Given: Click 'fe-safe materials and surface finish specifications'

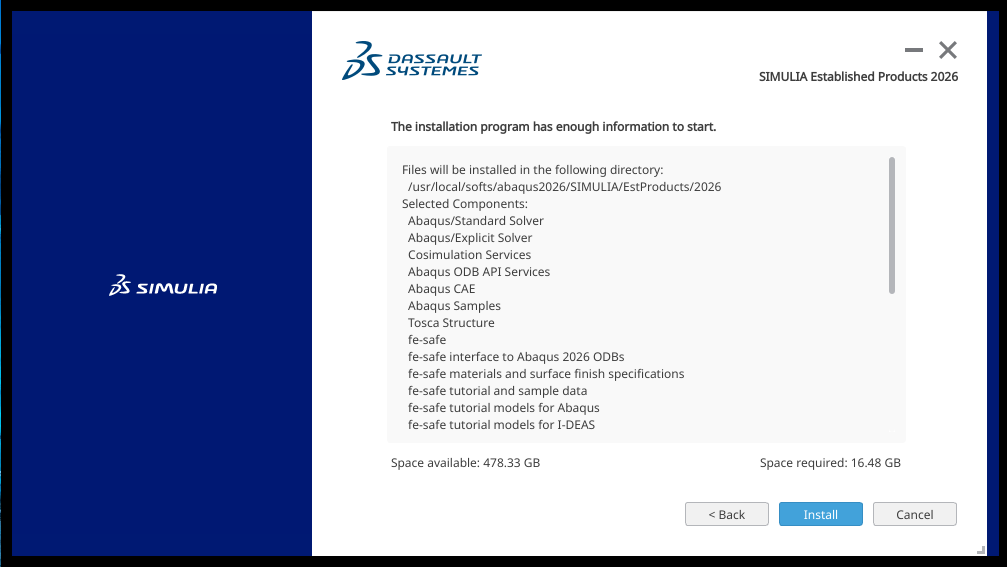Looking at the screenshot, I should [546, 374].
